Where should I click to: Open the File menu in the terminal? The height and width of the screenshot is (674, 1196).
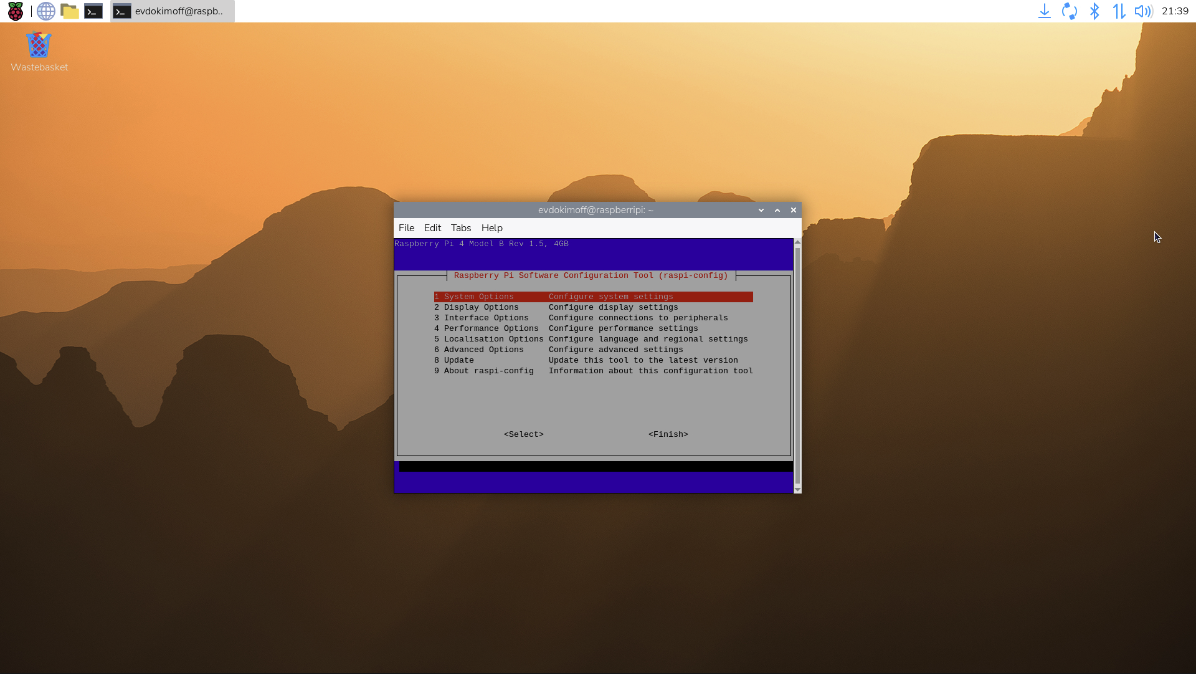pos(406,228)
